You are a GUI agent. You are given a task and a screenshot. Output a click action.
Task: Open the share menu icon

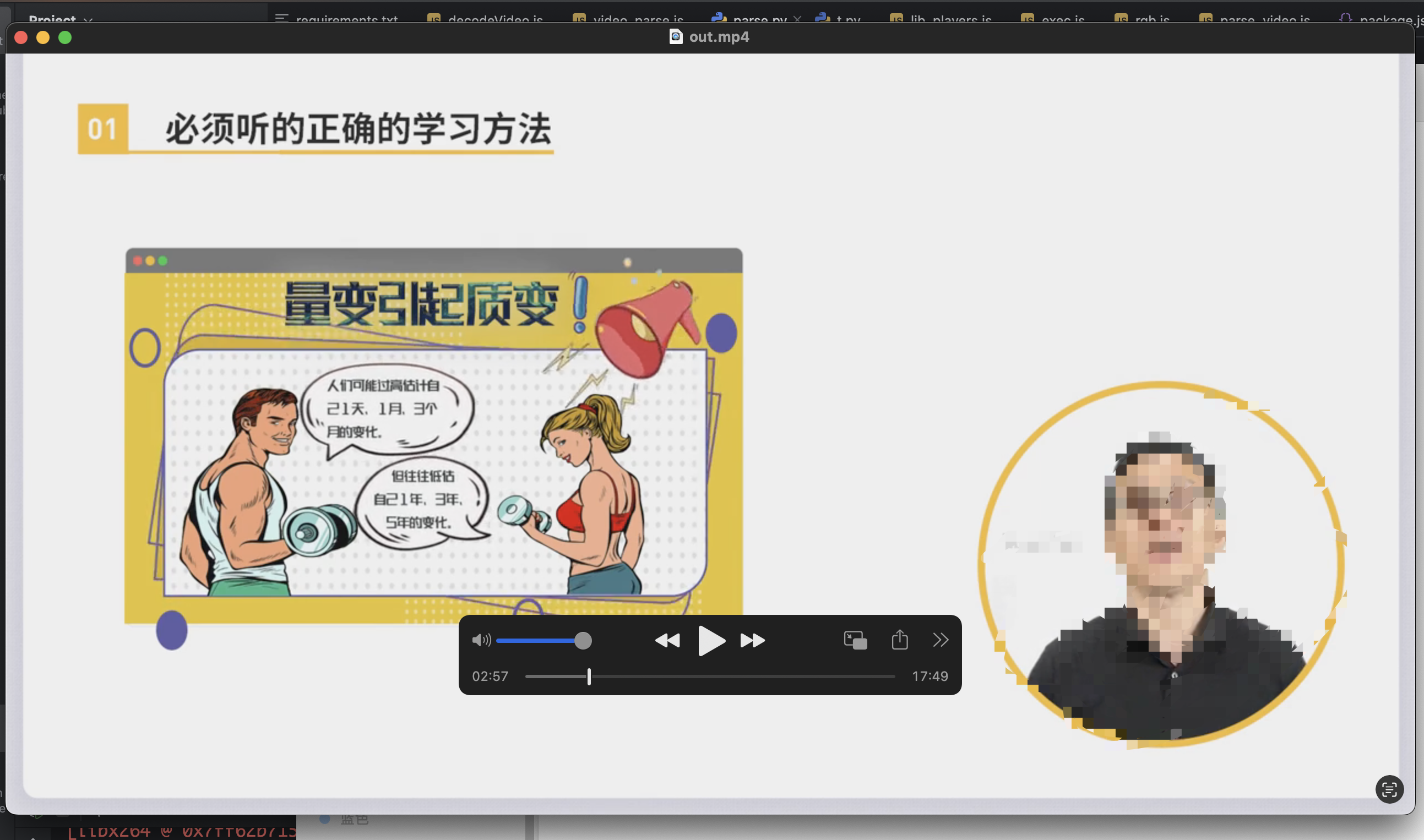[x=900, y=640]
